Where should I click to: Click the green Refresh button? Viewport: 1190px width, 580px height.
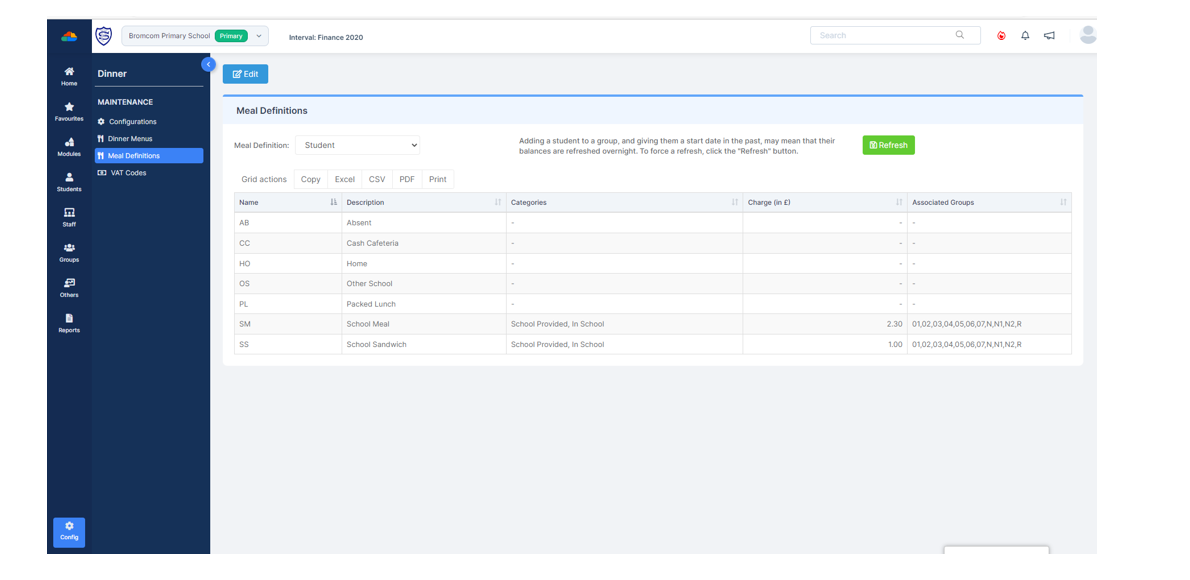click(888, 145)
